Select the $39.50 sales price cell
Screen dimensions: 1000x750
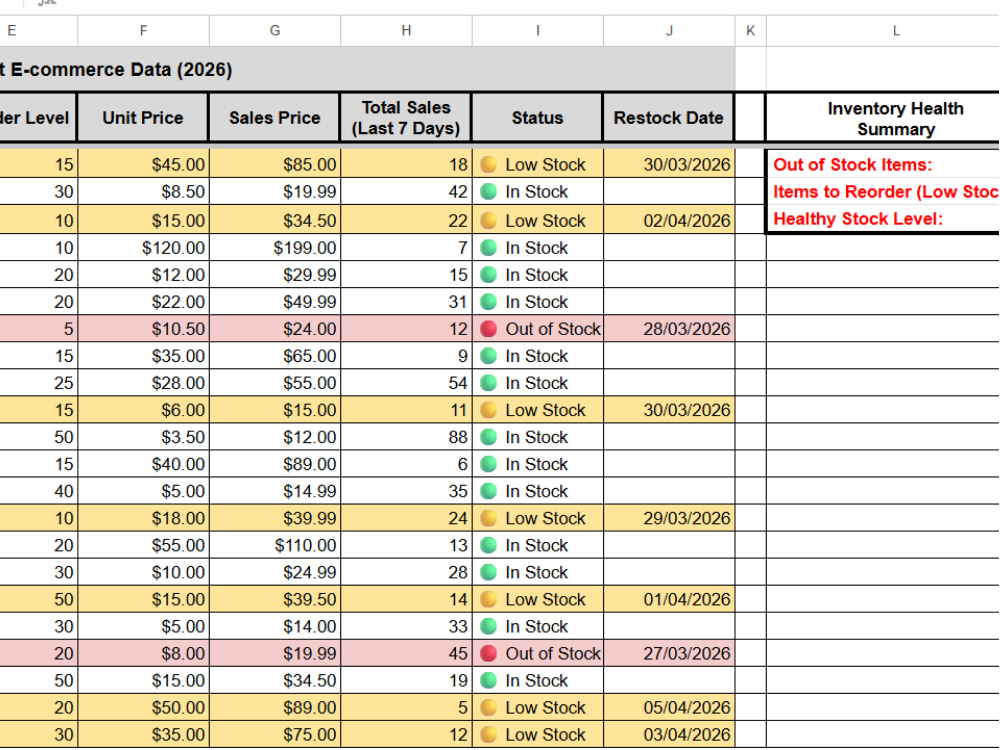275,599
